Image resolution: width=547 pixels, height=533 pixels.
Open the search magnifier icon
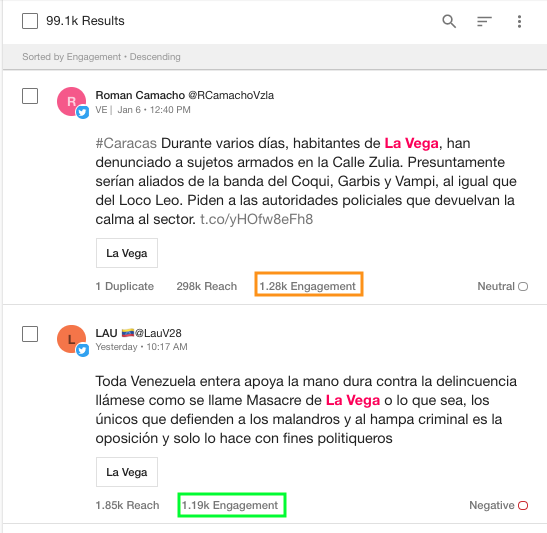pyautogui.click(x=449, y=21)
